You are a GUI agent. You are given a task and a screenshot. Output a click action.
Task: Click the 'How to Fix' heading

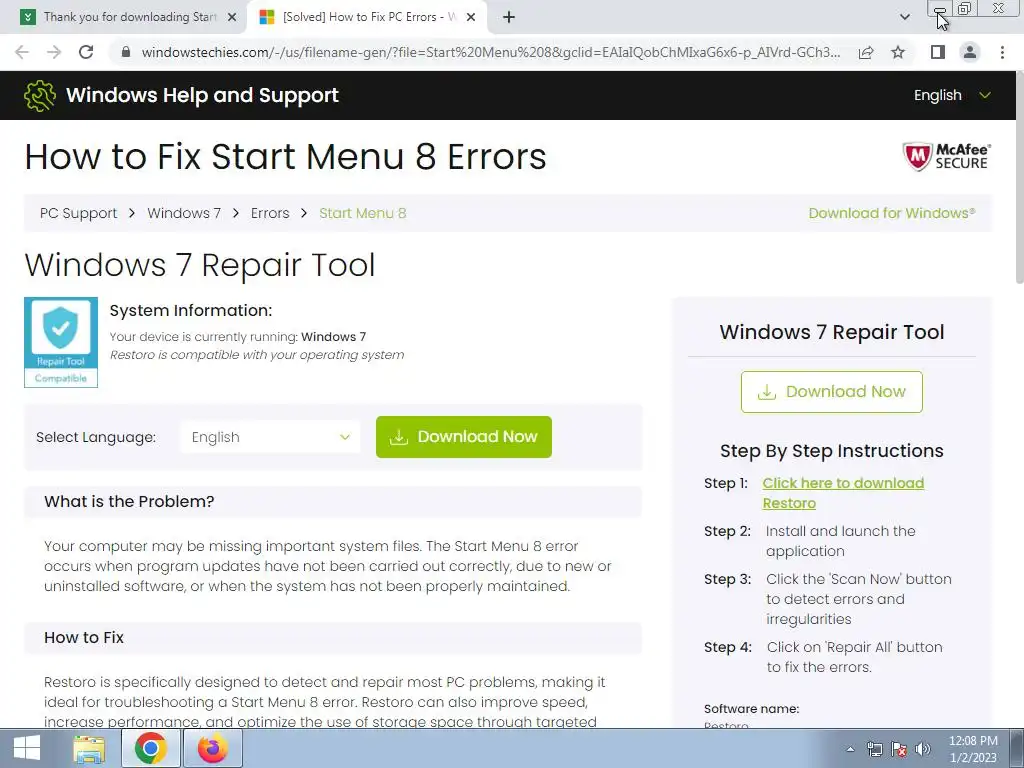[84, 637]
